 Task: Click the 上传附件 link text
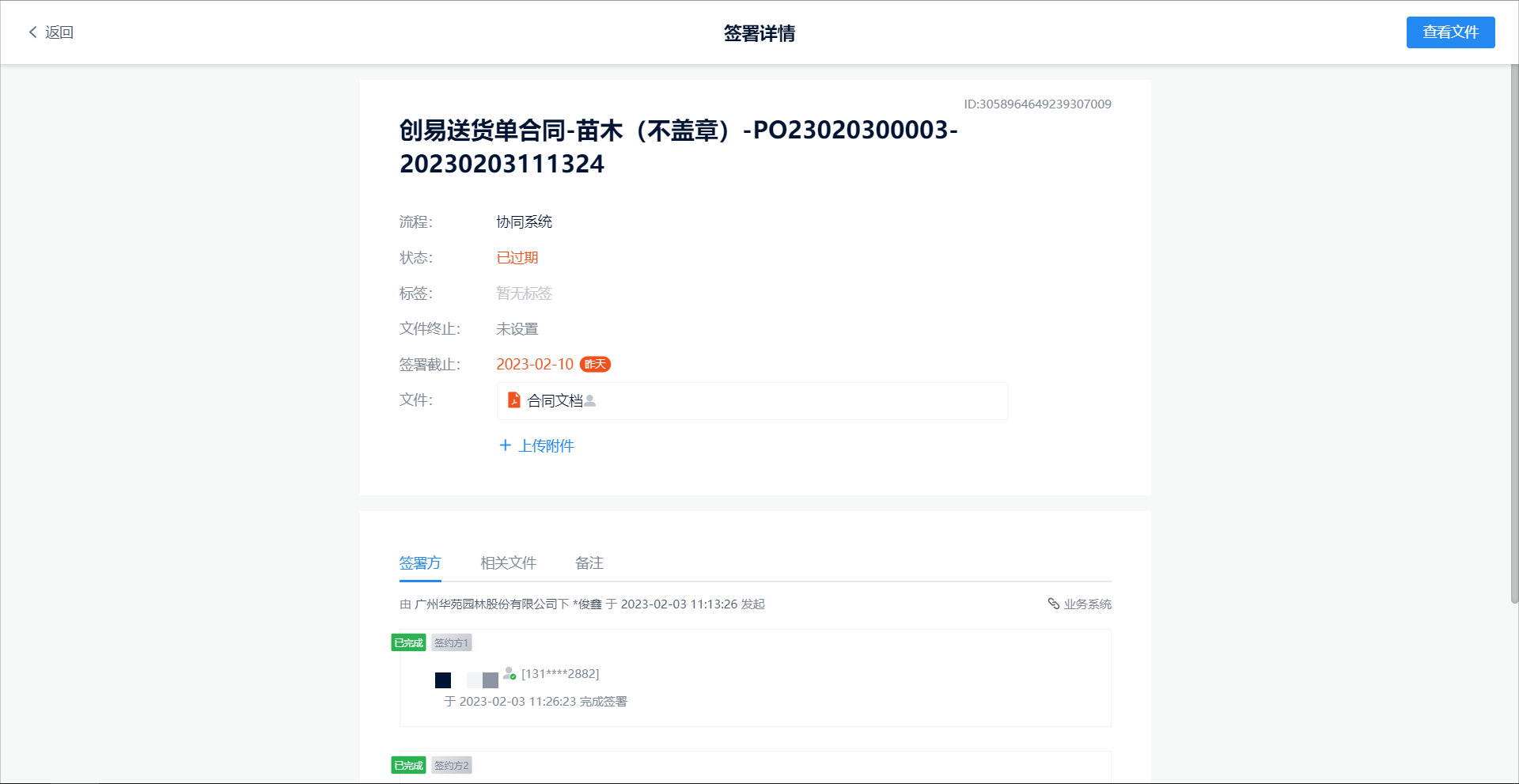pyautogui.click(x=546, y=446)
